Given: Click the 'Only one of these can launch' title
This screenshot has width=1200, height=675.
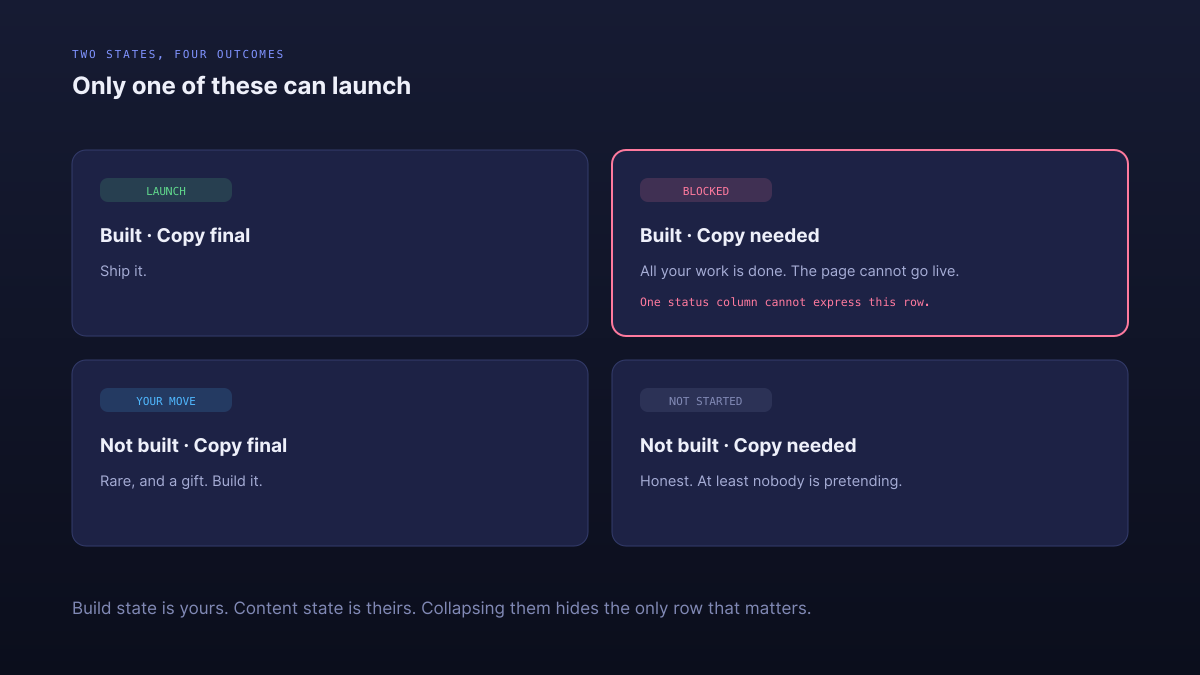Looking at the screenshot, I should tap(241, 86).
